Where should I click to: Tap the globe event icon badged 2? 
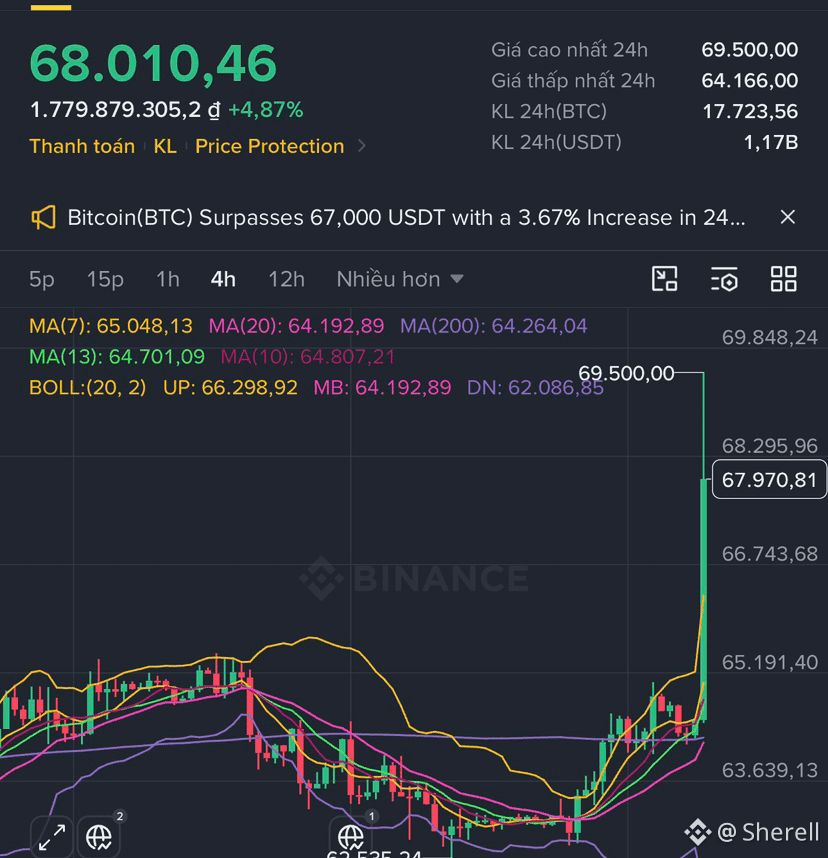[99, 836]
